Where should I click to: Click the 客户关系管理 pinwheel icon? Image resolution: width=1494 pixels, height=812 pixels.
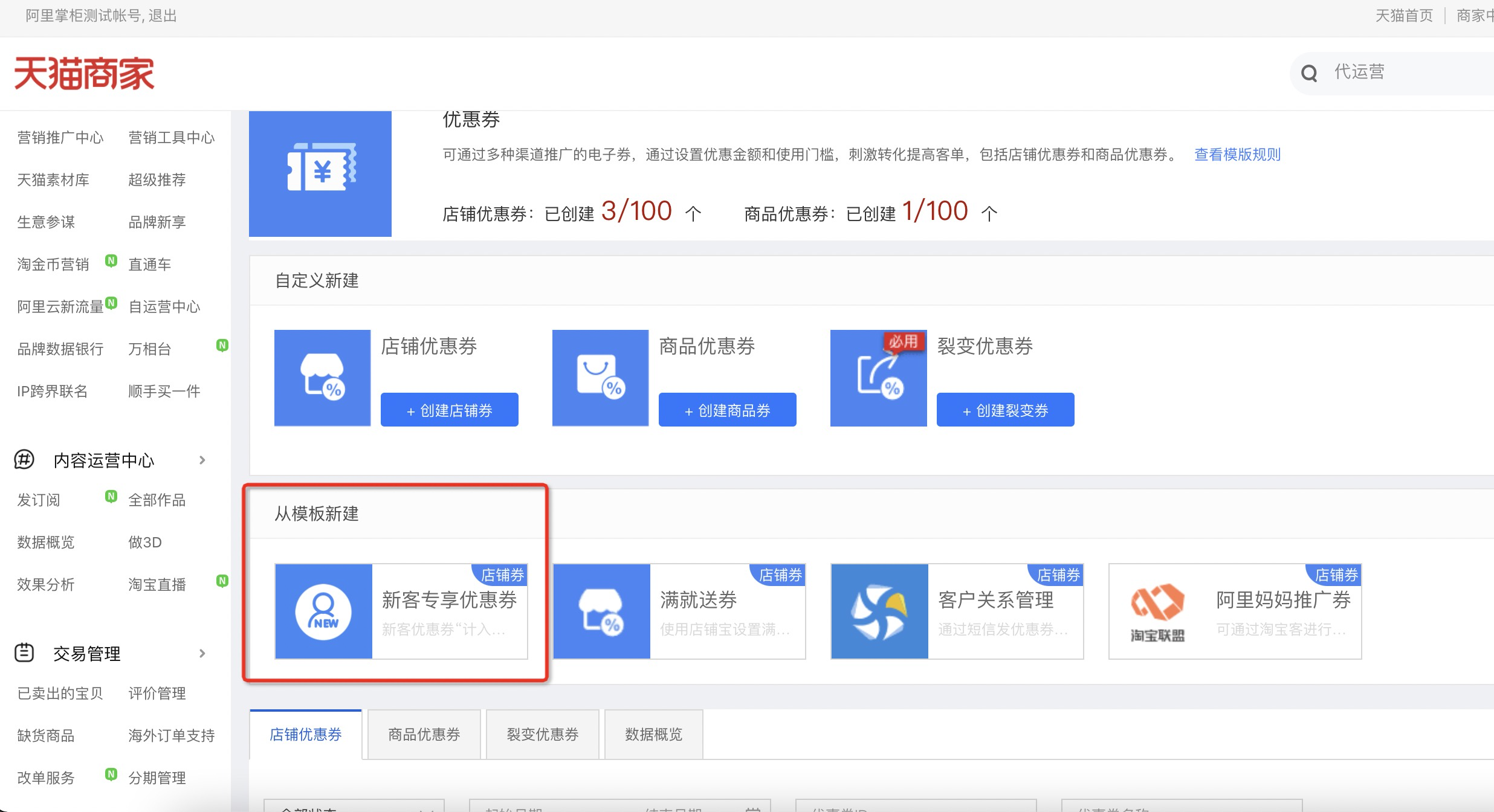pos(879,611)
